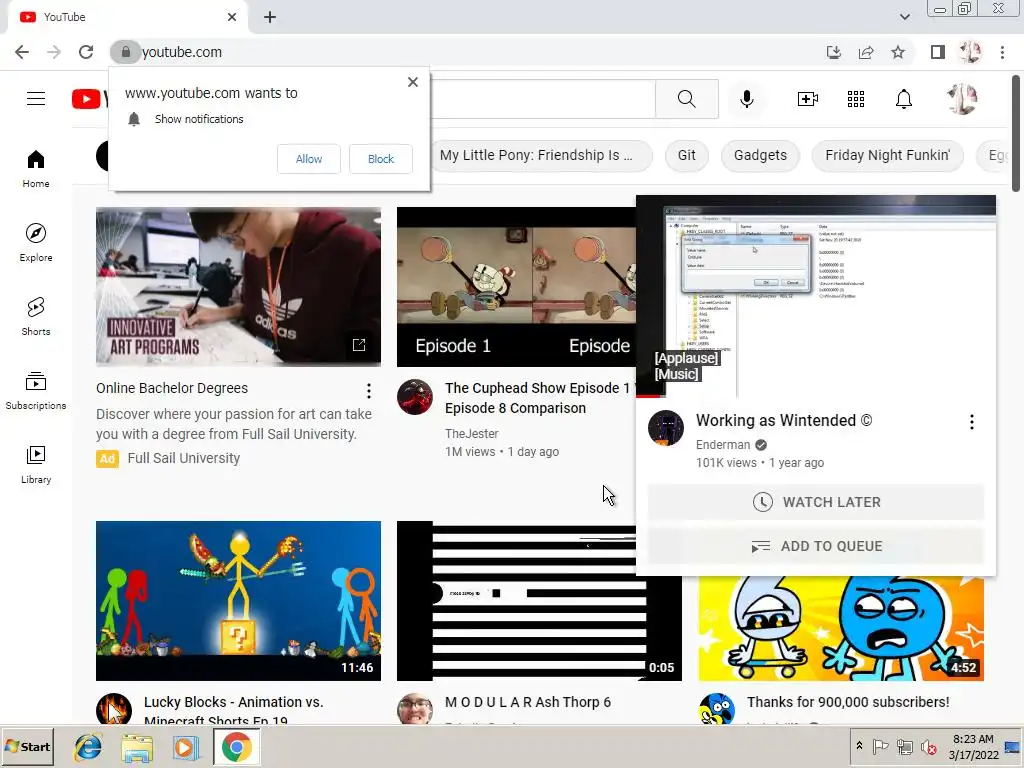Open options for Online Bachelor Degrees ad
Viewport: 1024px width, 768px height.
[369, 391]
